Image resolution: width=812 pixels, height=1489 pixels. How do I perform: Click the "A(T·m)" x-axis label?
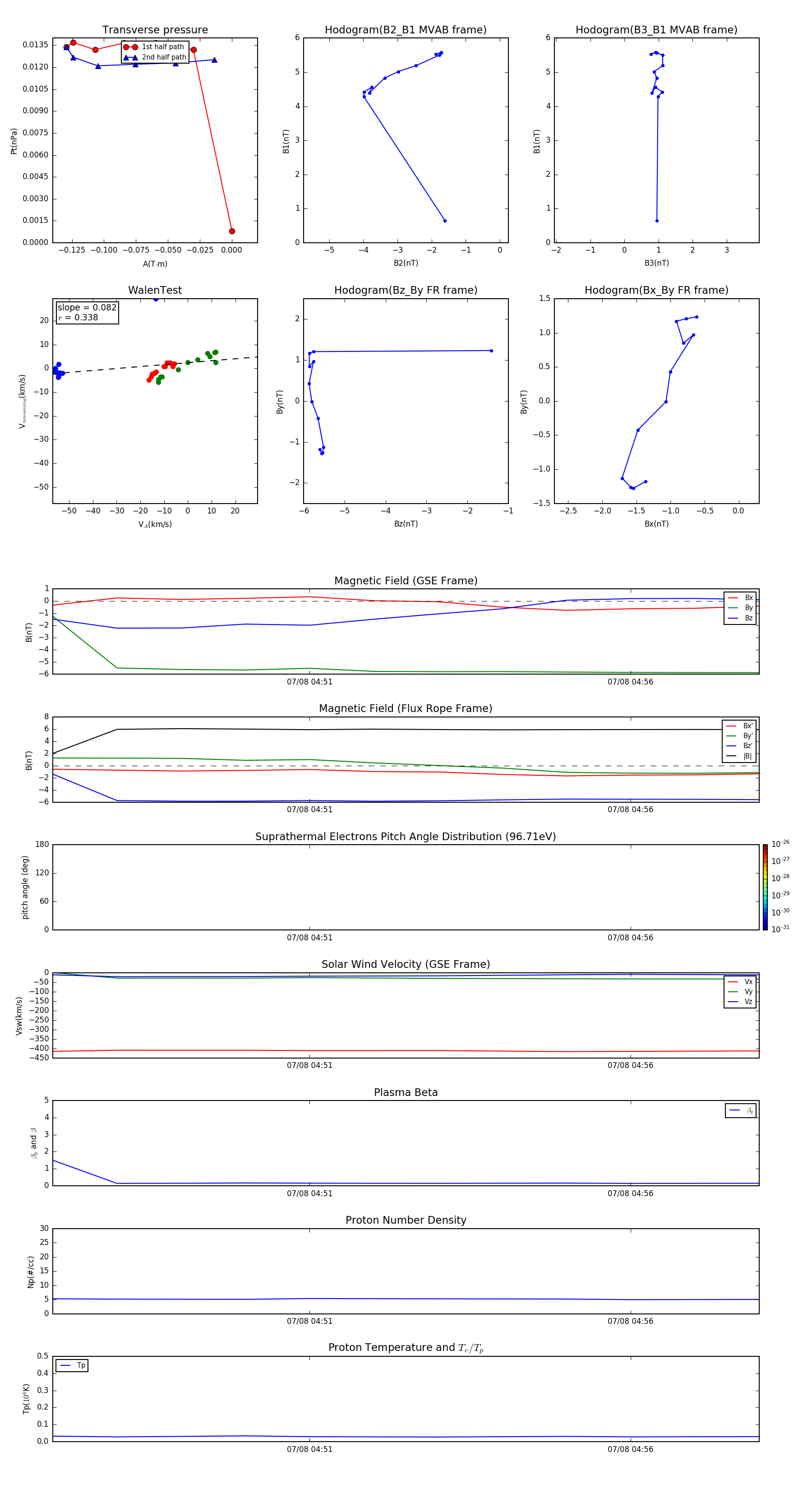(155, 264)
